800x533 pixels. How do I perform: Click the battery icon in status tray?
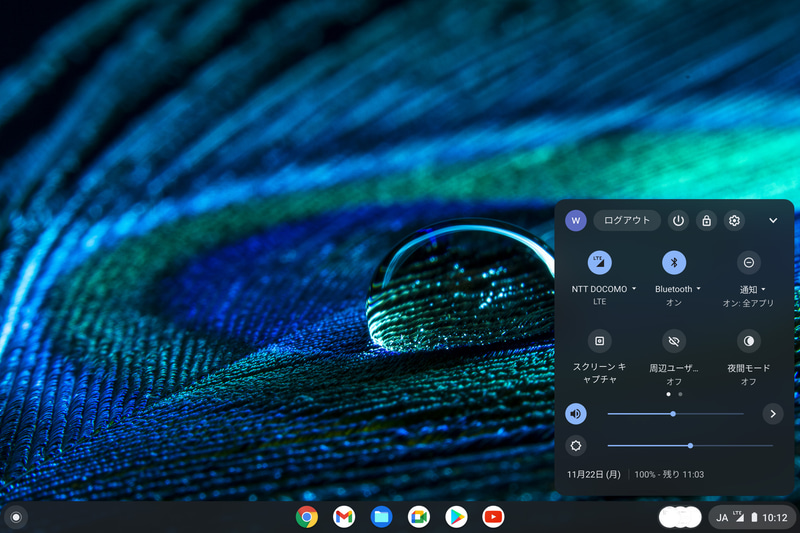(754, 517)
